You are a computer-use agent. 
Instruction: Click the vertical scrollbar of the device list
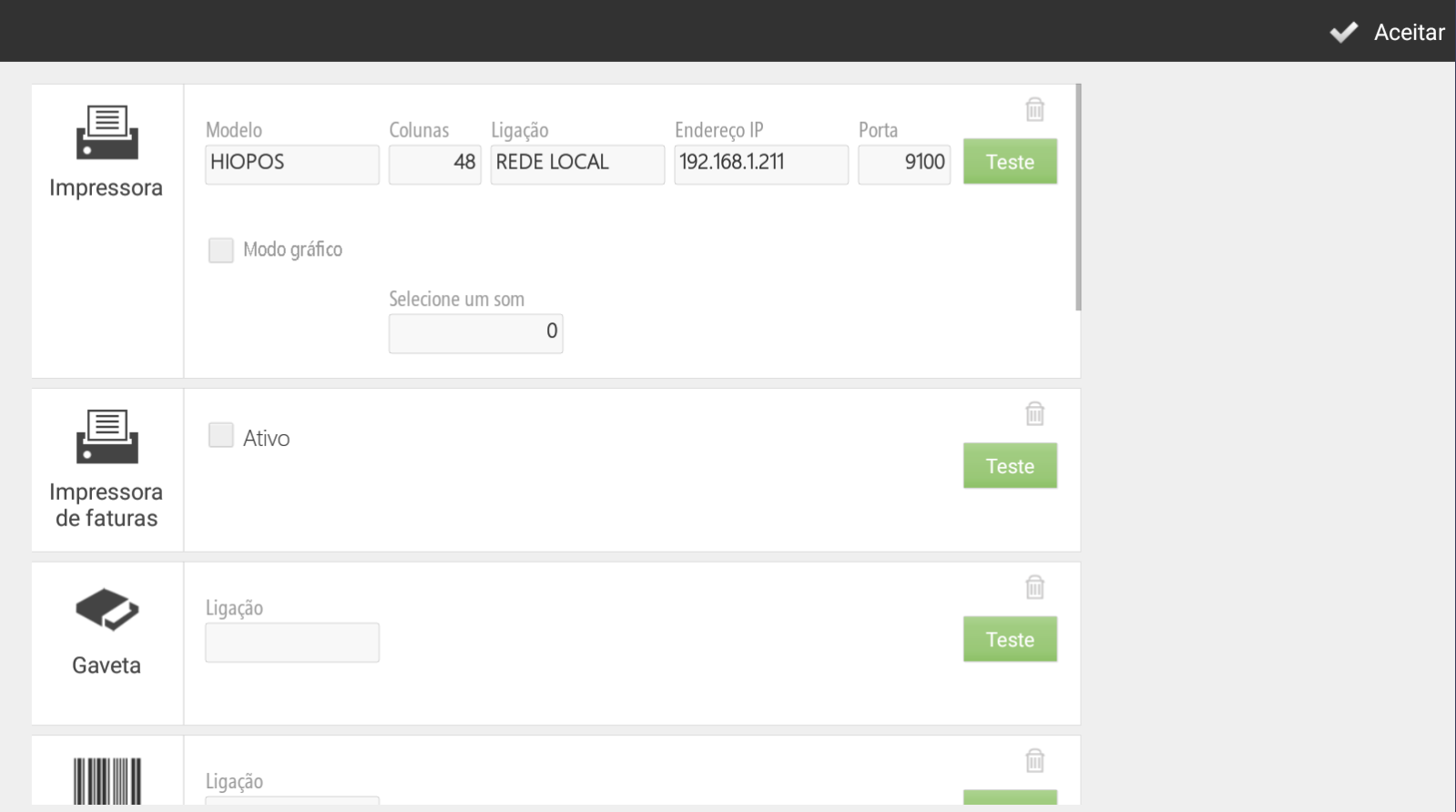coord(1078,198)
